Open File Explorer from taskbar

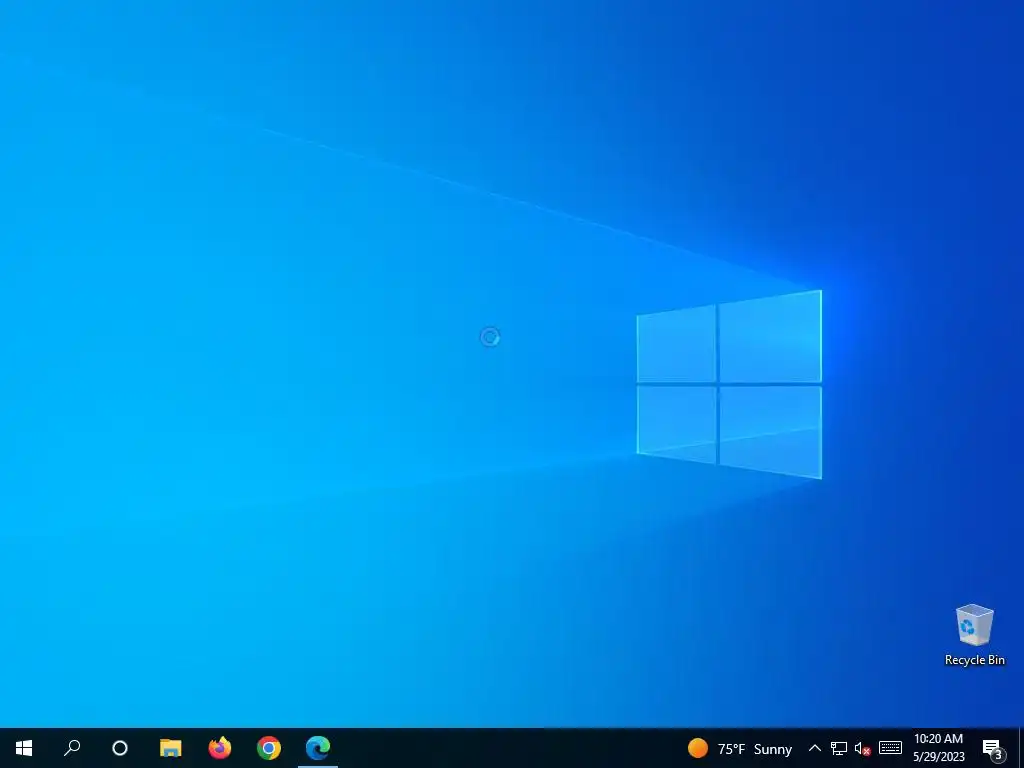pos(170,748)
